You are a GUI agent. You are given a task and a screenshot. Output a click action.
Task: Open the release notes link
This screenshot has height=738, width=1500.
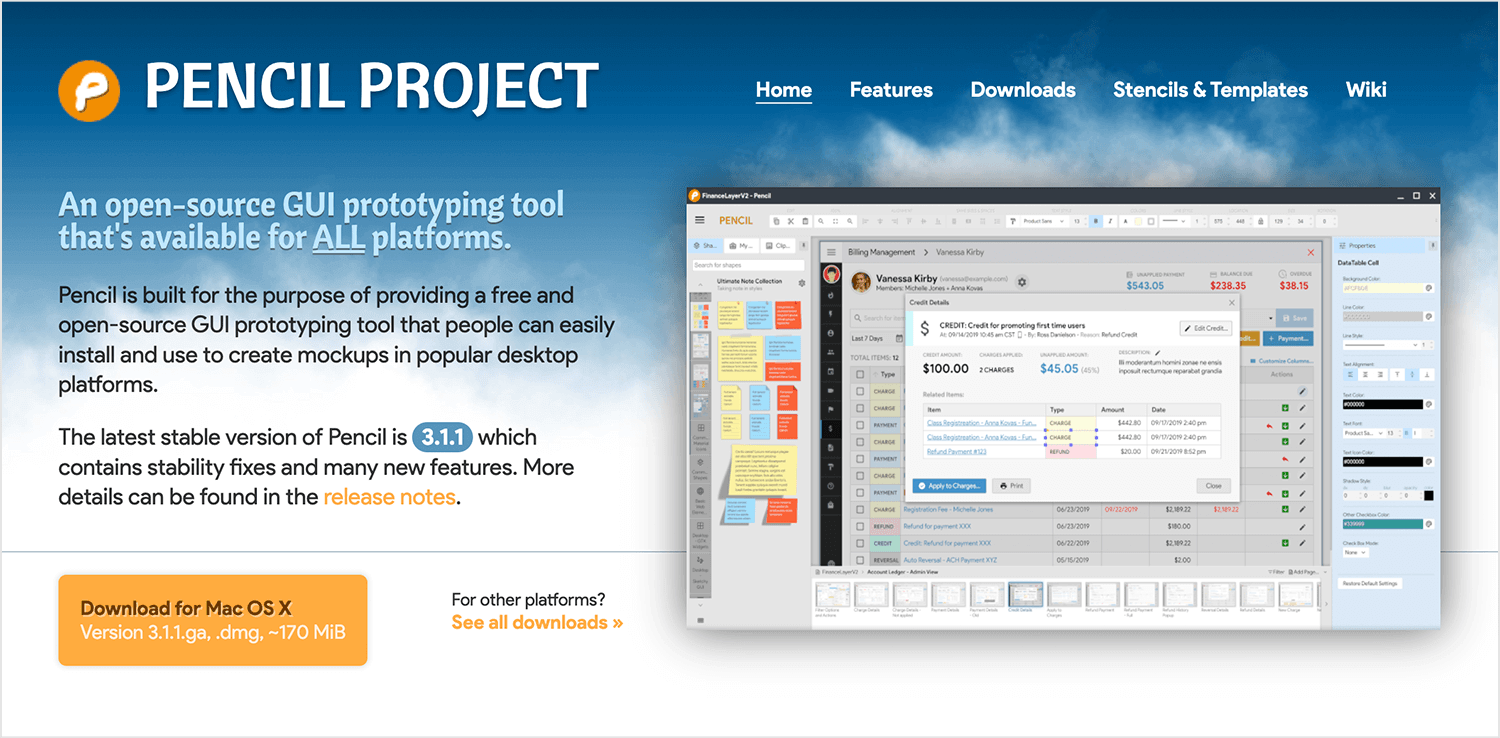pos(390,497)
